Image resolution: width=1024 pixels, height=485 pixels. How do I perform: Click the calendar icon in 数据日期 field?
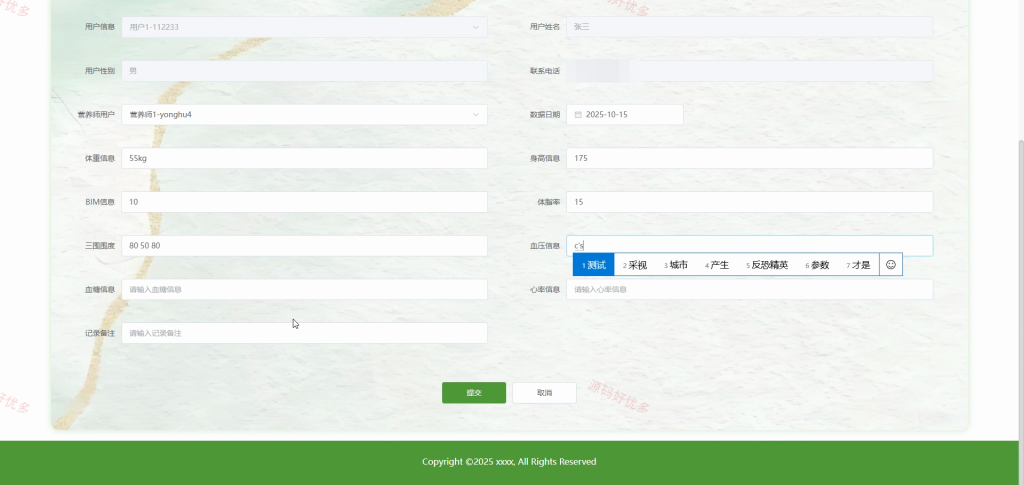point(578,115)
